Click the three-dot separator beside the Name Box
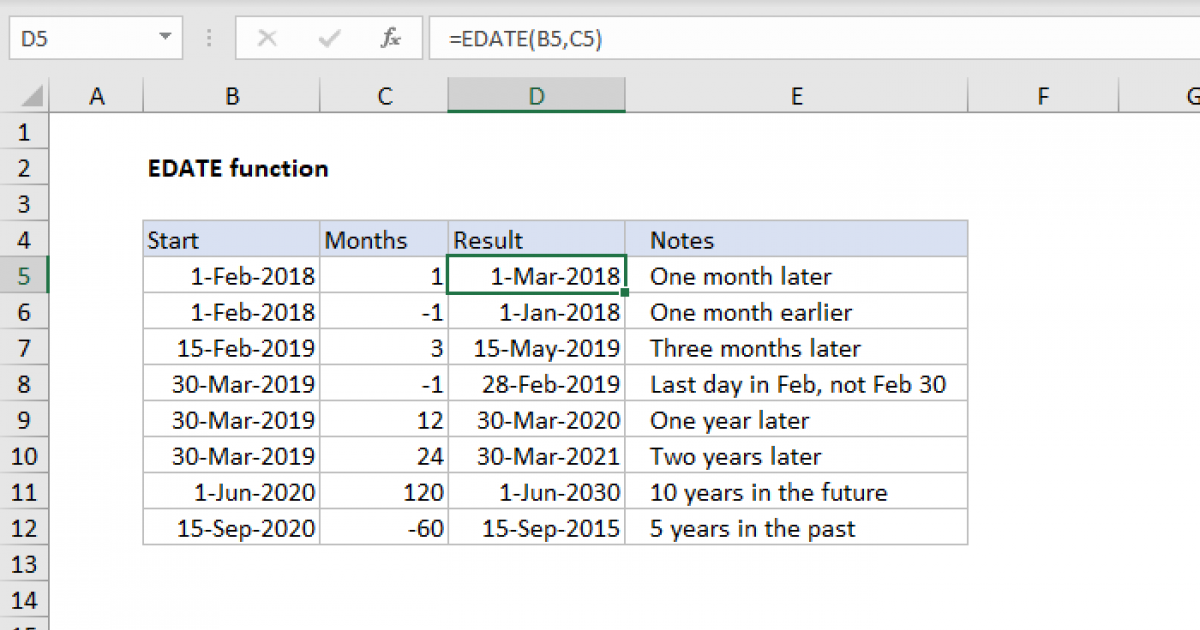Viewport: 1200px width, 630px height. (x=208, y=38)
